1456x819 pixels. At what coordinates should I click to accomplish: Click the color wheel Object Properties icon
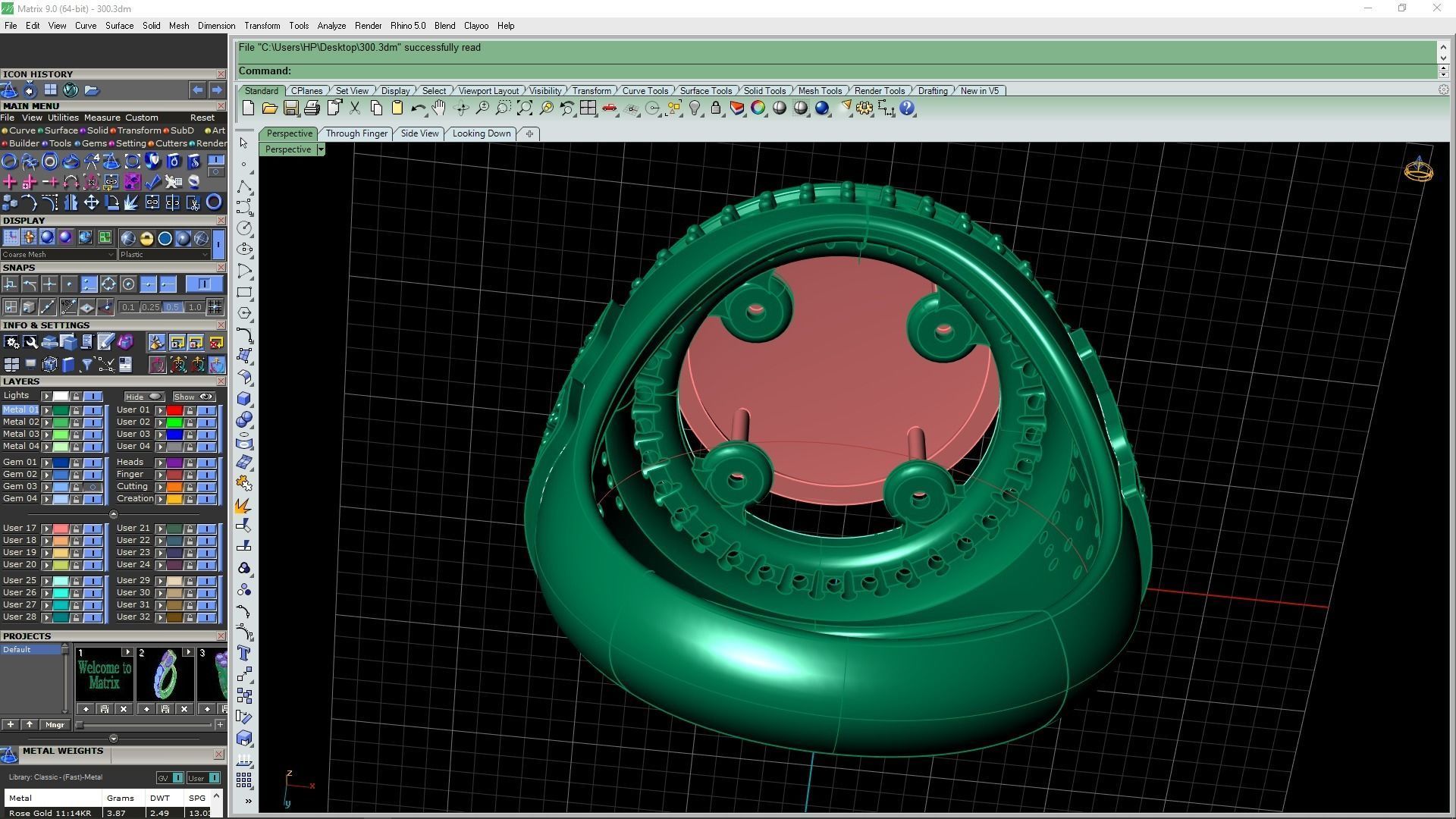758,108
